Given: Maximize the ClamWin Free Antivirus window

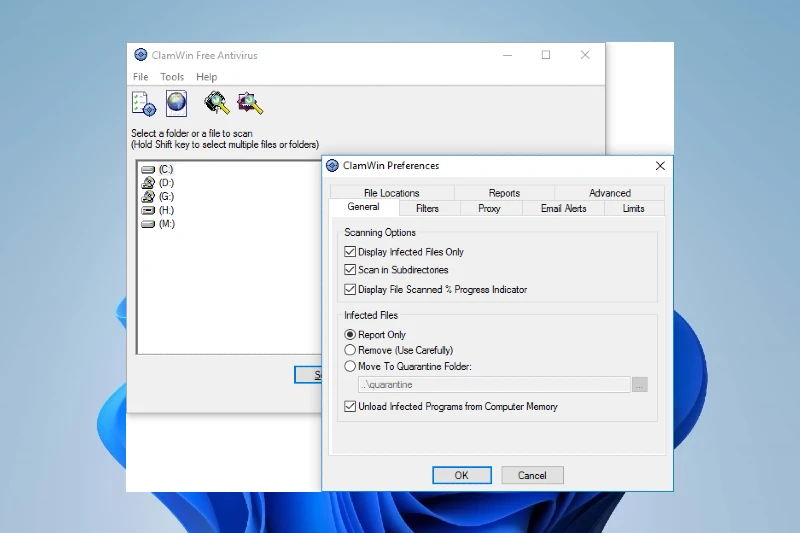Looking at the screenshot, I should click(x=546, y=55).
